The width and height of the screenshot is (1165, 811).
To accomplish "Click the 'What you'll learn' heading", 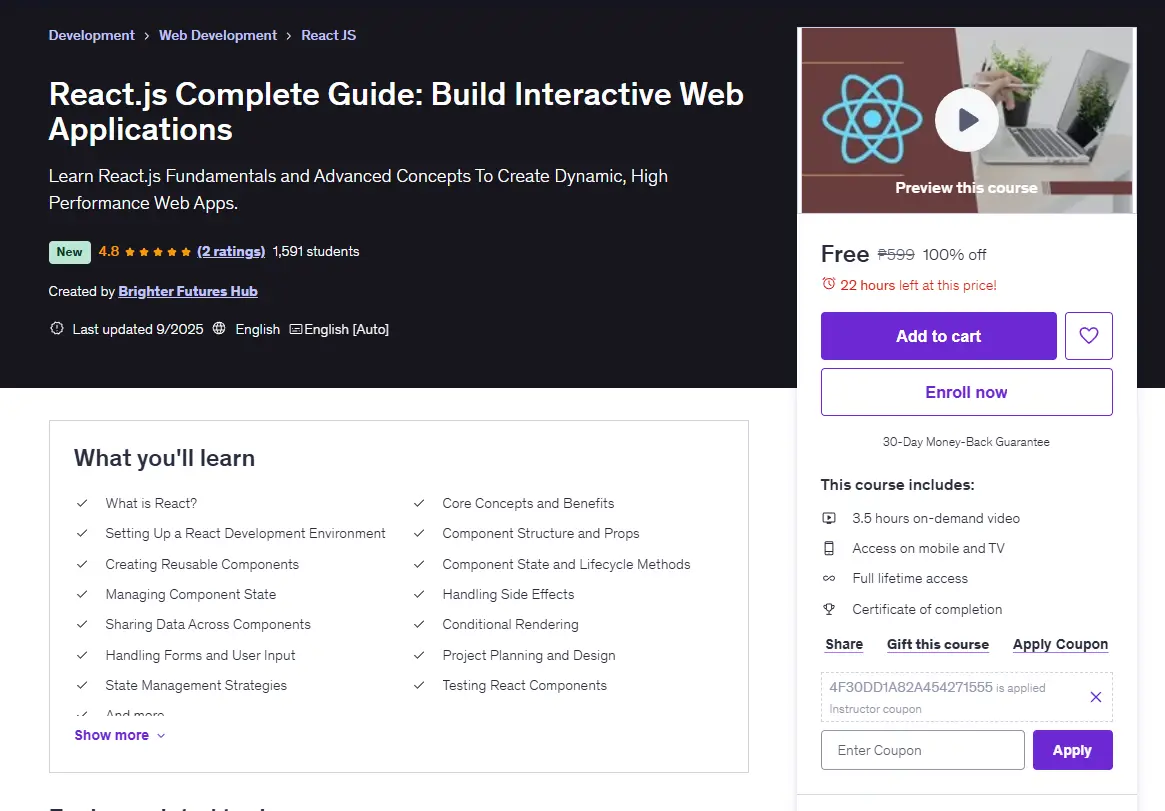I will [x=164, y=458].
